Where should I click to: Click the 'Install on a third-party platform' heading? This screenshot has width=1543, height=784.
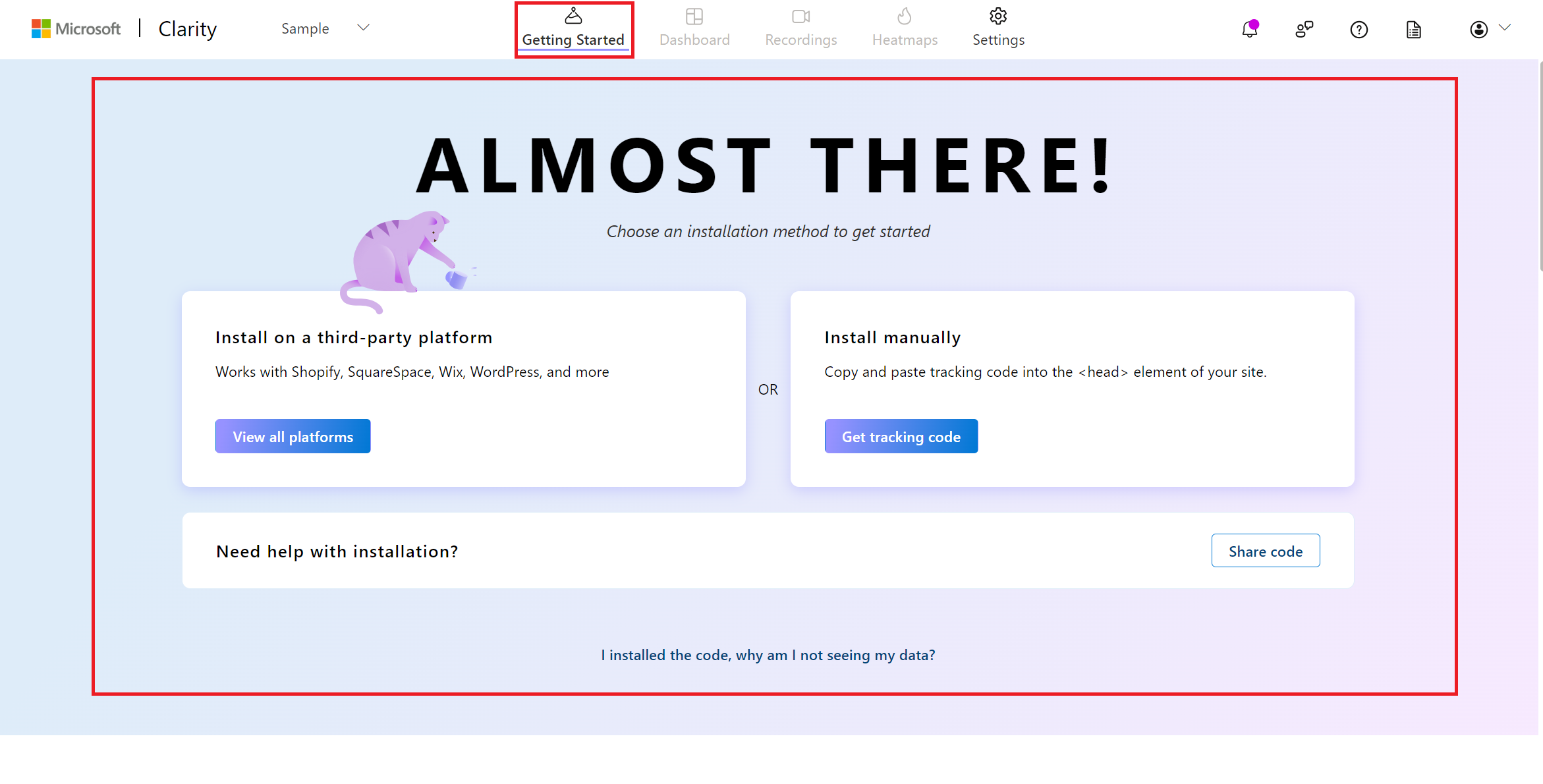click(x=354, y=337)
